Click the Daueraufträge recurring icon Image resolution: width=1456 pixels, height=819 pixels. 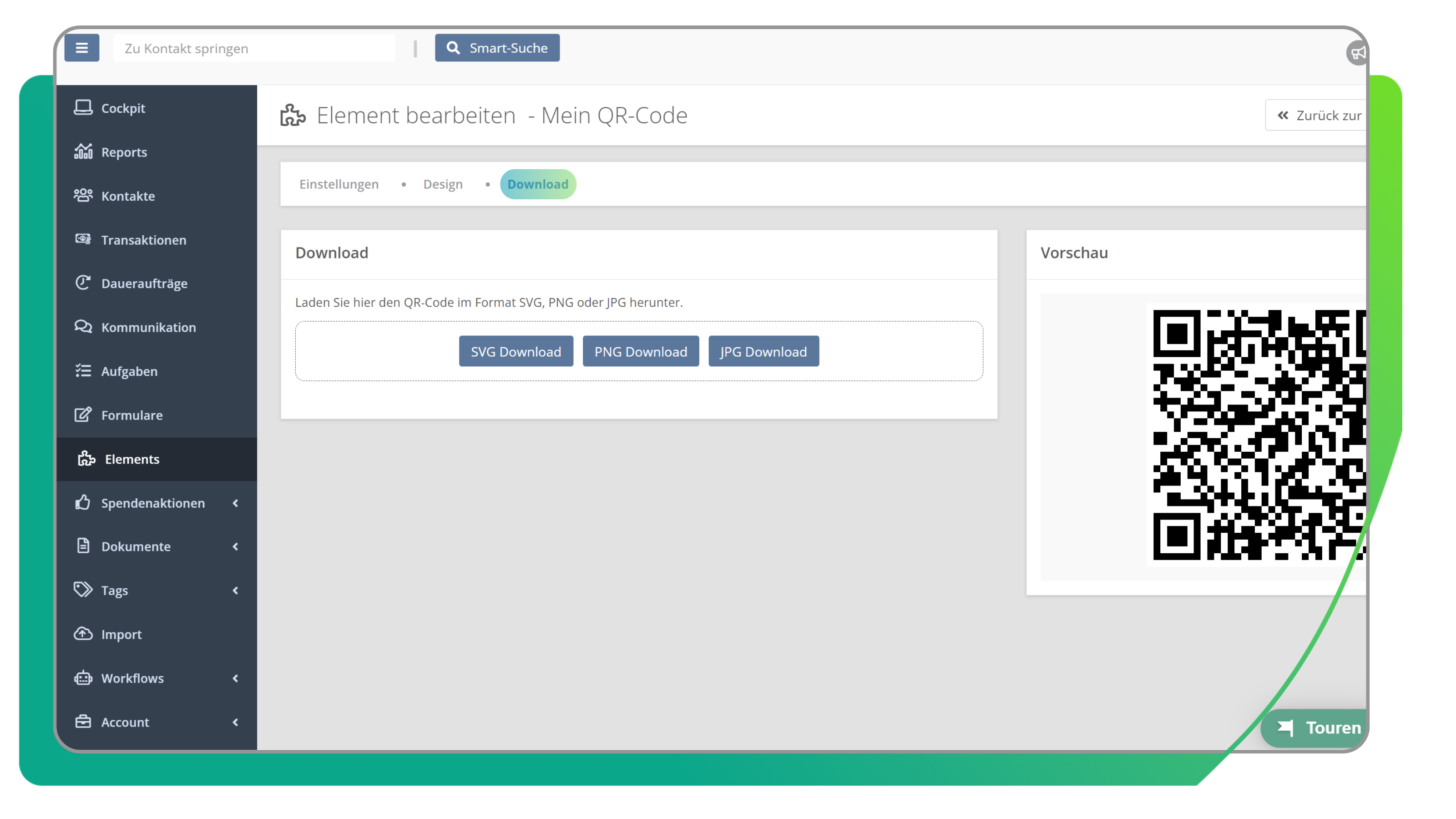click(83, 283)
